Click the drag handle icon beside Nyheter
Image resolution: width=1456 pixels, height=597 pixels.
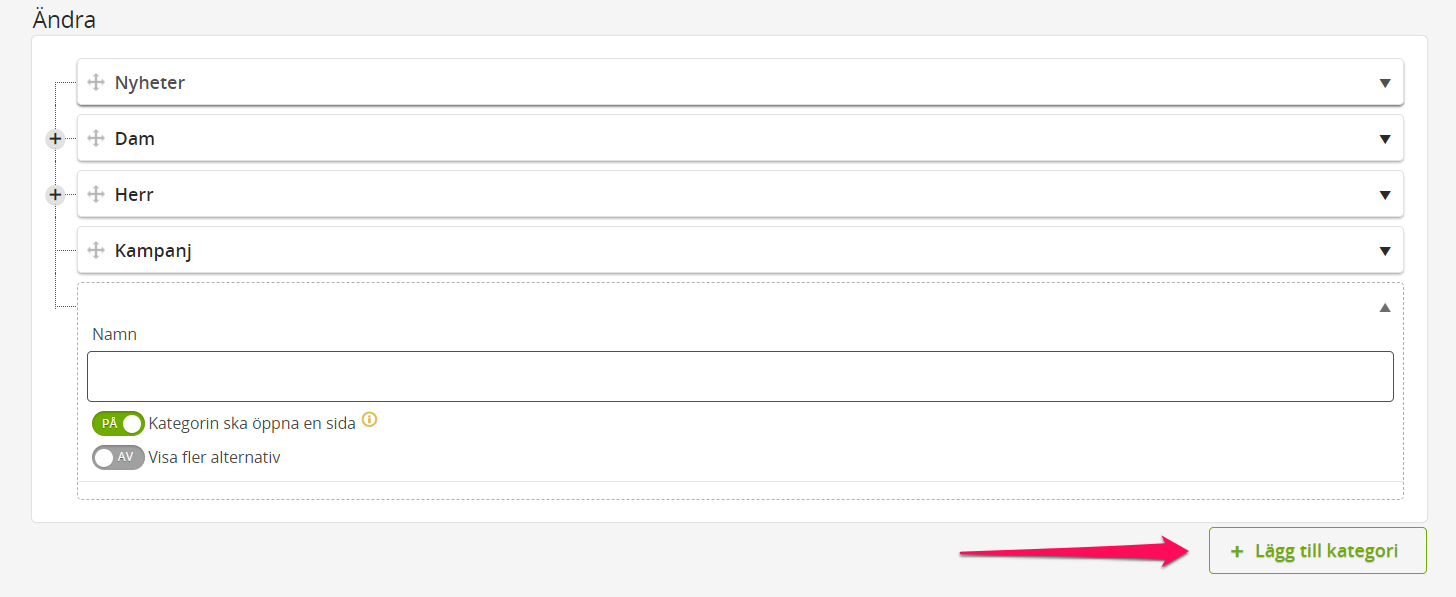click(96, 82)
